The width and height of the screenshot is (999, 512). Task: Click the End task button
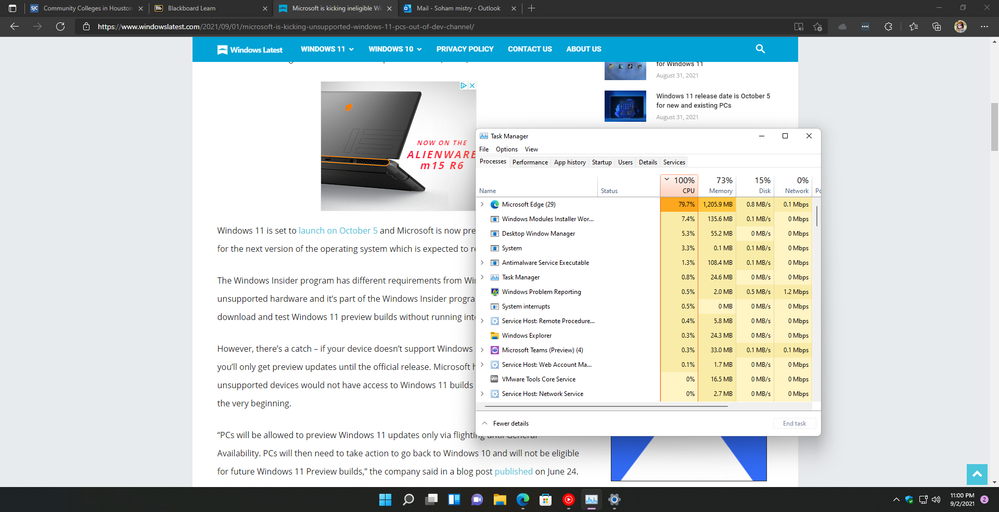click(x=794, y=423)
